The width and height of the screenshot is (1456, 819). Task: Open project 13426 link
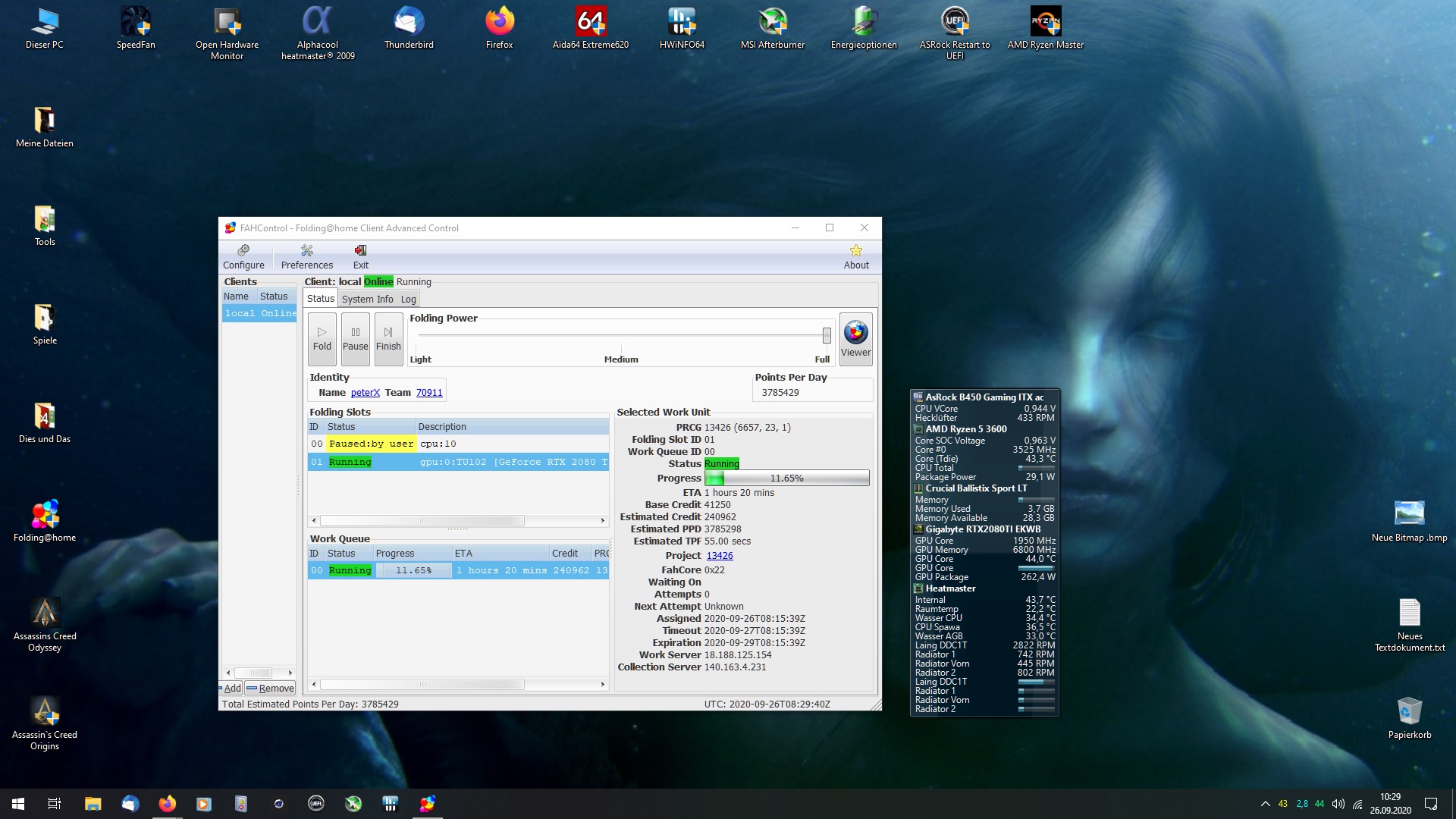[x=719, y=556]
